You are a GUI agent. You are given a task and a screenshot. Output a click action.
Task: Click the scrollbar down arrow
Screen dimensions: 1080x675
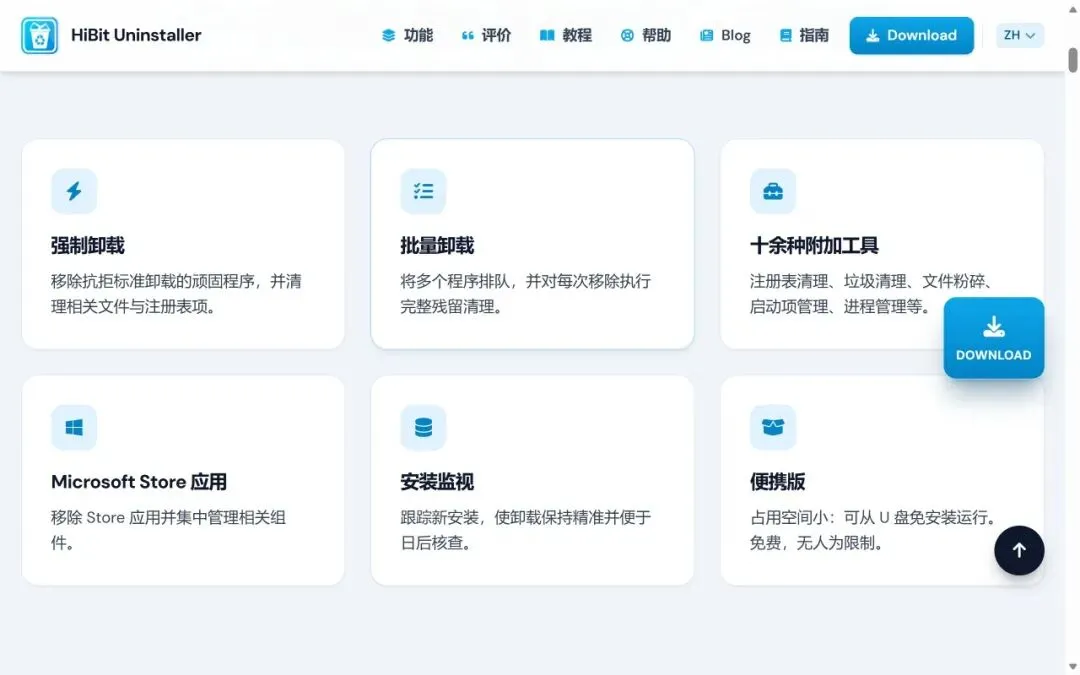tap(1072, 667)
